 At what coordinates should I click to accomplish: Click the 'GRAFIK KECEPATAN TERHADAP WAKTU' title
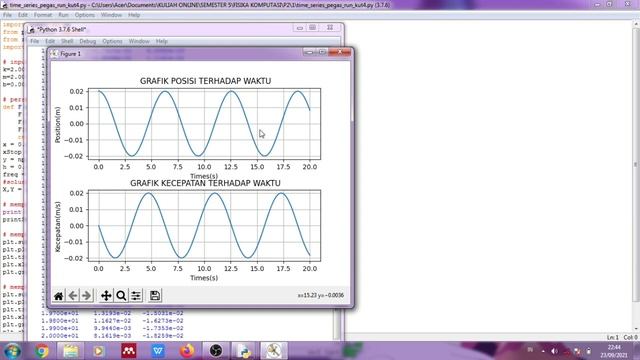205,183
